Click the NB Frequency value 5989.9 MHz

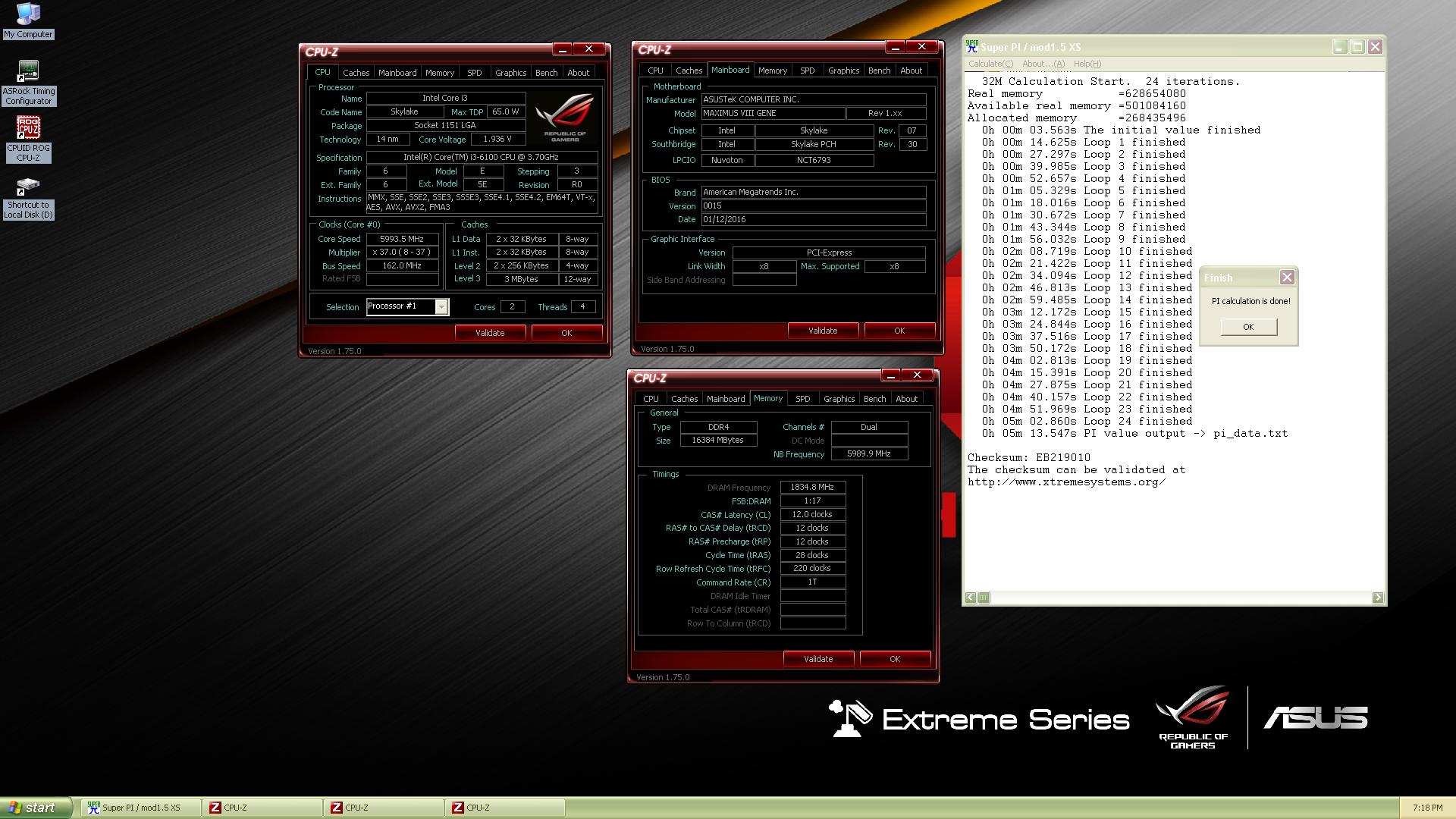[869, 453]
